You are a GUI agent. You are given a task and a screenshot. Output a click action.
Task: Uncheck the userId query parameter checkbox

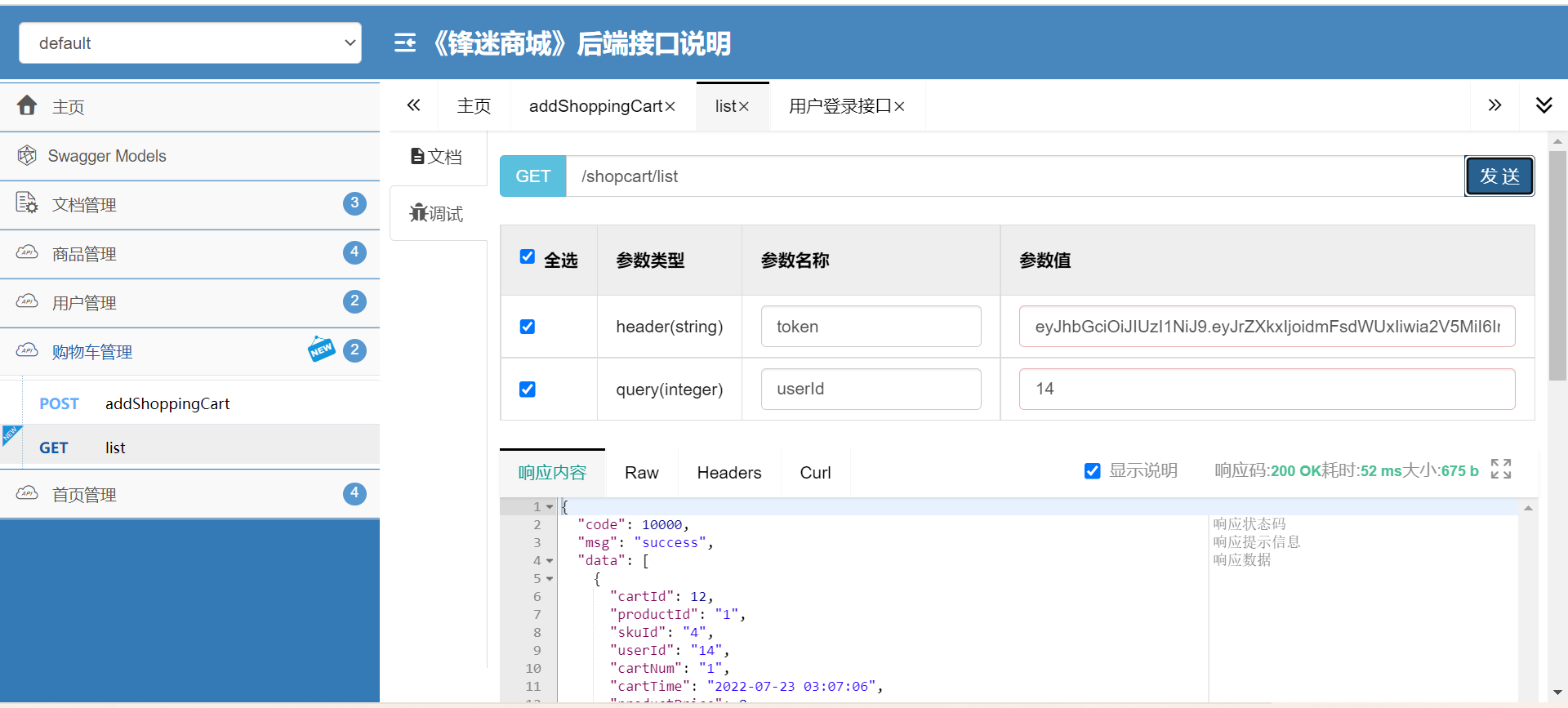pos(528,390)
